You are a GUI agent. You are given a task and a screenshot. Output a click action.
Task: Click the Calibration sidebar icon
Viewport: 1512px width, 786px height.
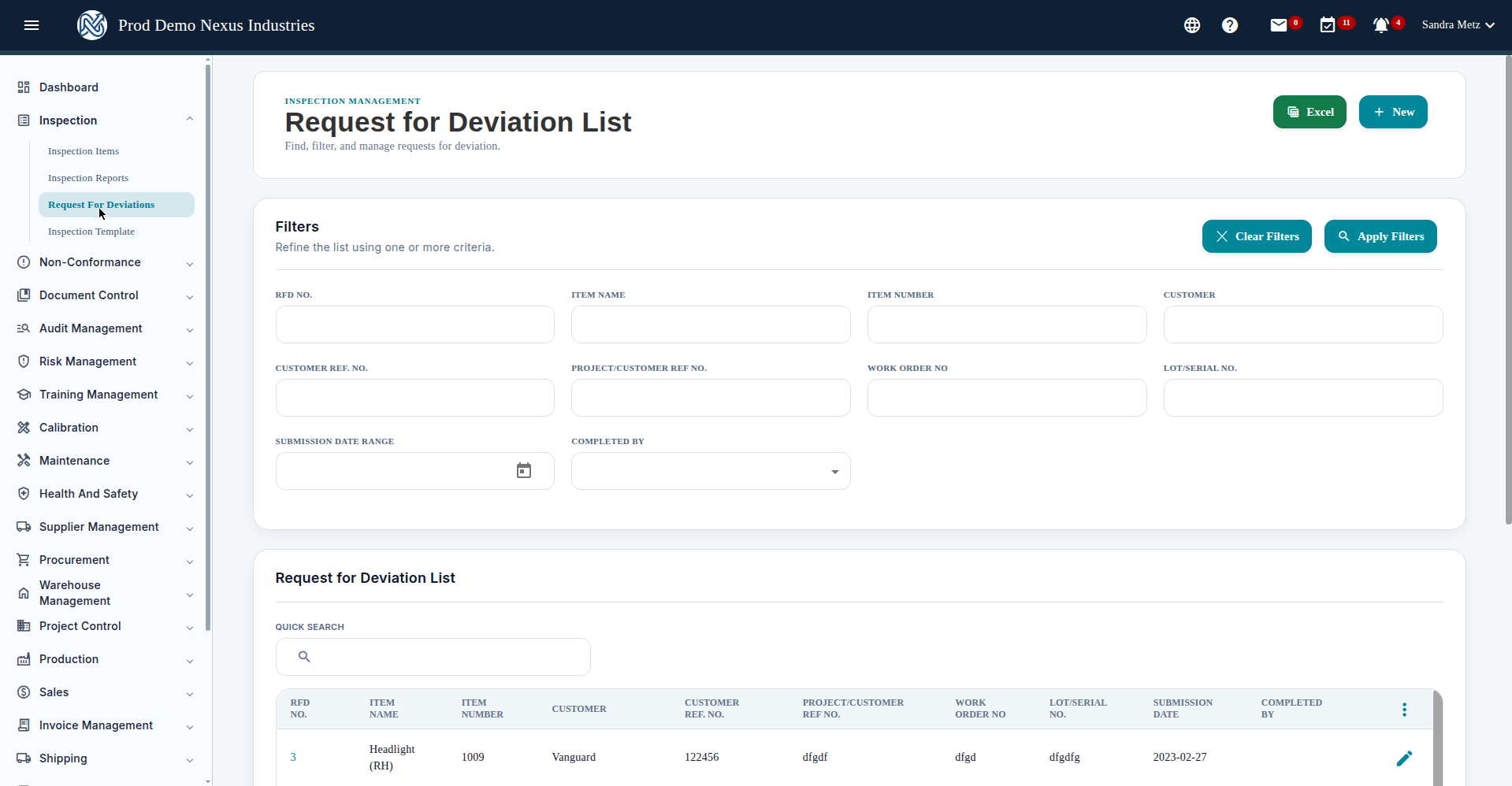pyautogui.click(x=24, y=428)
